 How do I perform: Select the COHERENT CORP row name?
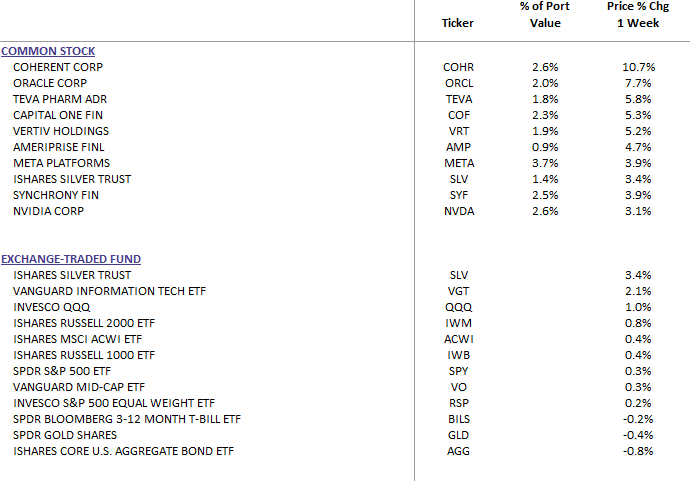coord(58,67)
